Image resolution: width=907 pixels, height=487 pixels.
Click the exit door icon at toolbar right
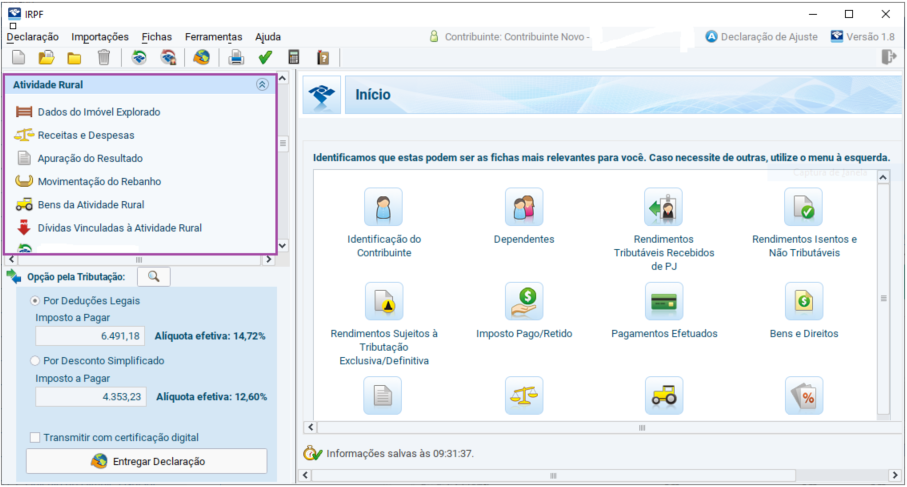888,57
